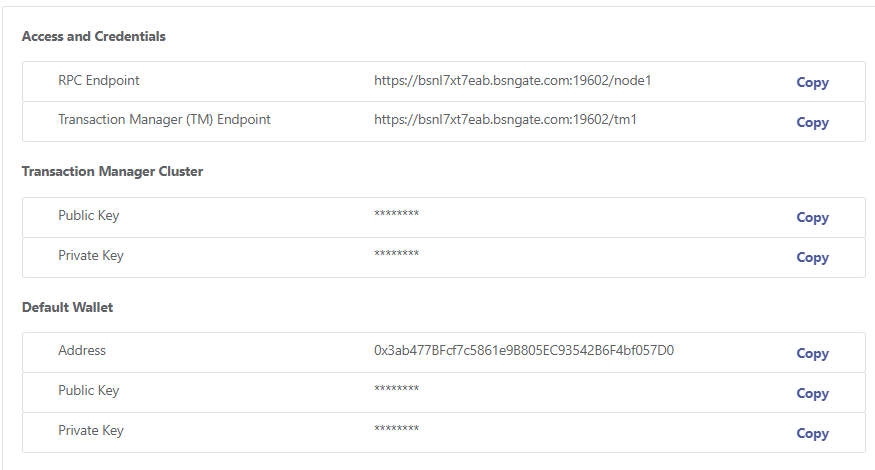Select the Access and Credentials heading
The height and width of the screenshot is (470, 875).
[x=94, y=36]
